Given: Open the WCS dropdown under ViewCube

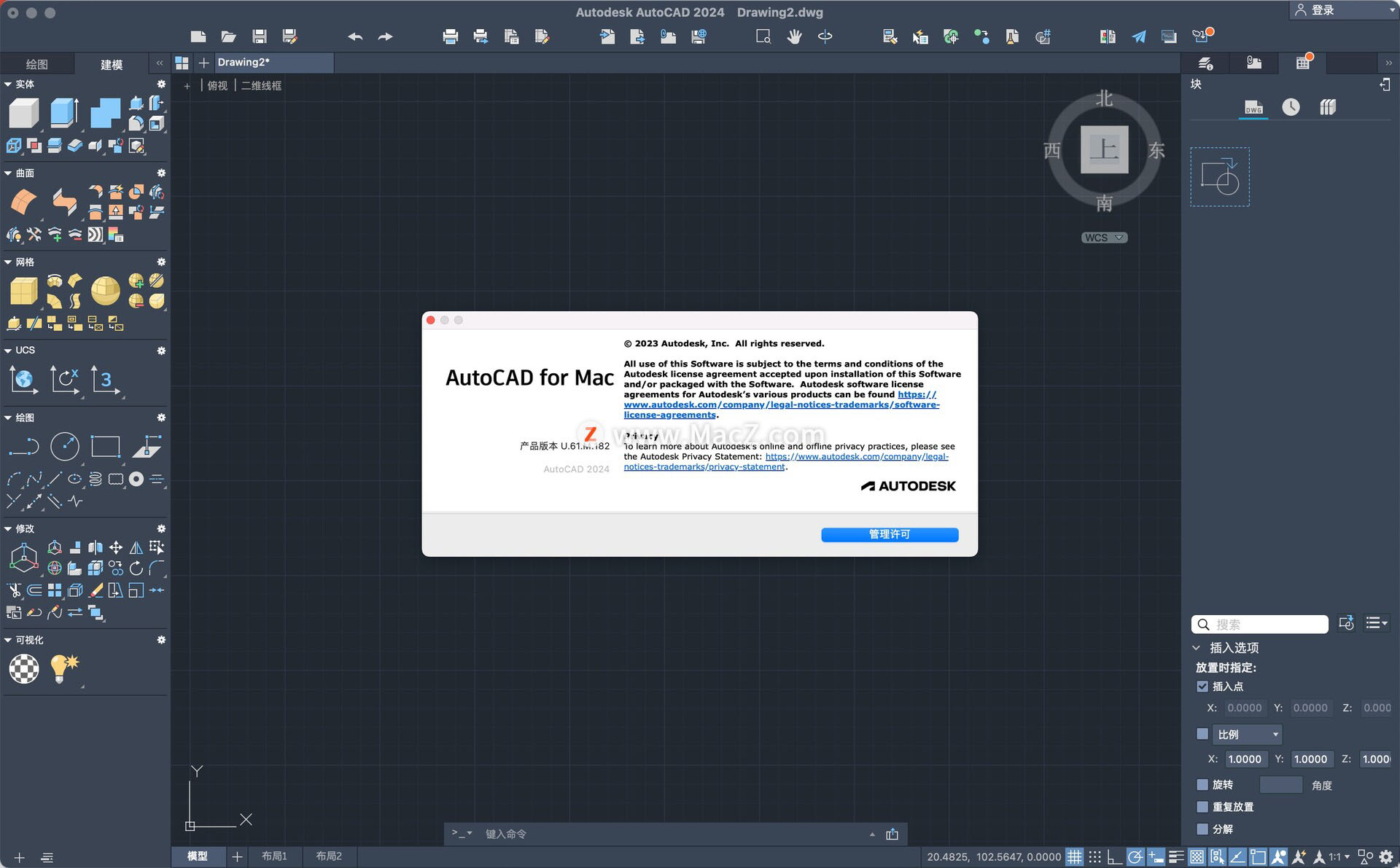Looking at the screenshot, I should click(1104, 238).
